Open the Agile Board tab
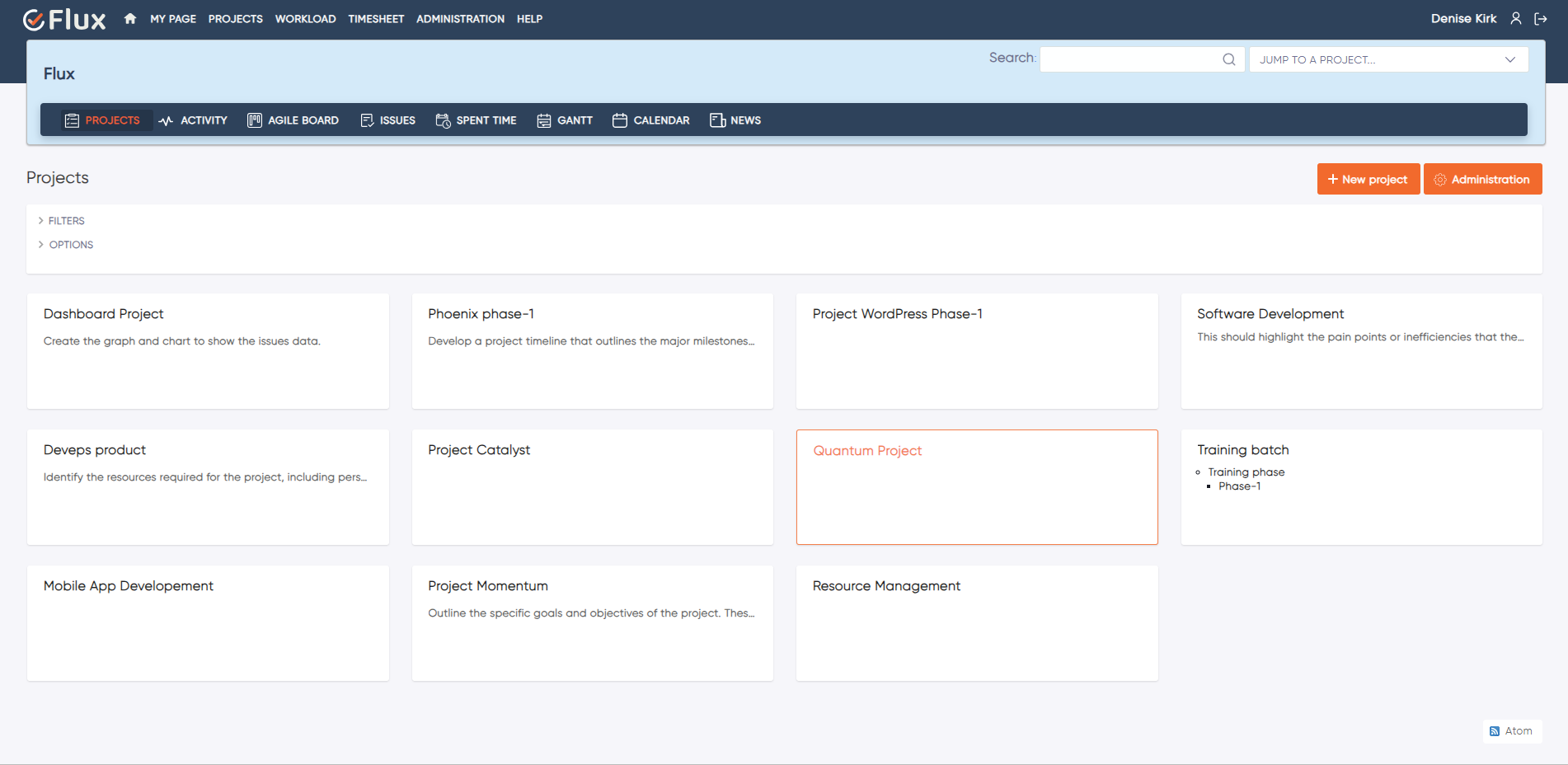The width and height of the screenshot is (1568, 765). coord(293,120)
